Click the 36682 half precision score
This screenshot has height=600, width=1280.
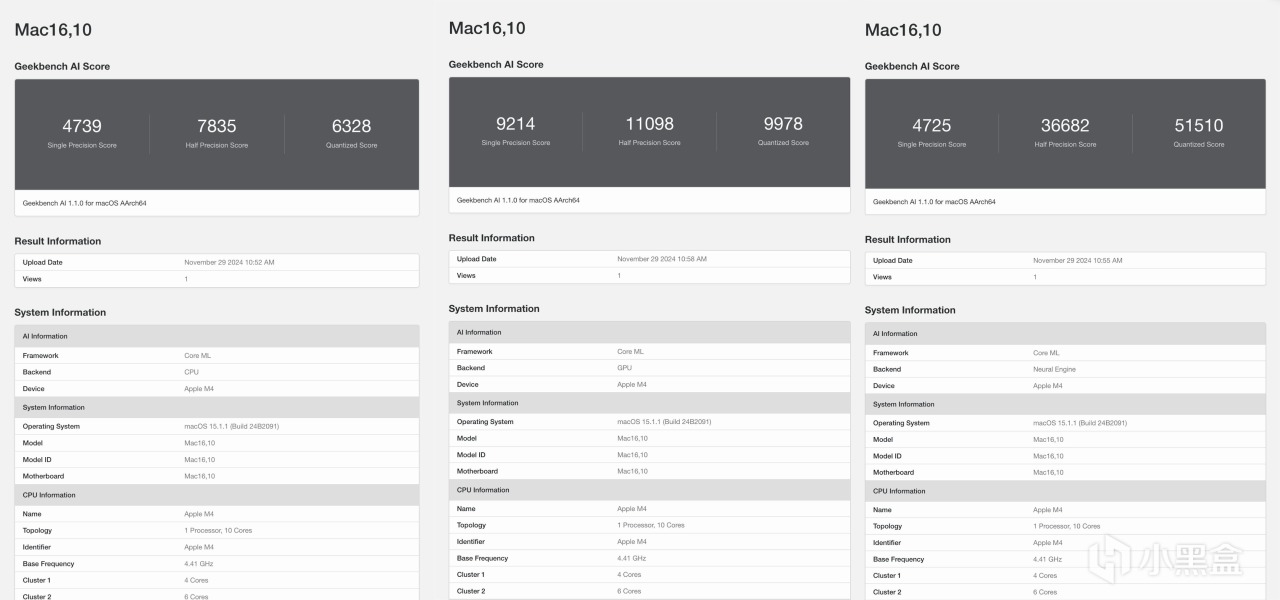coord(1065,125)
